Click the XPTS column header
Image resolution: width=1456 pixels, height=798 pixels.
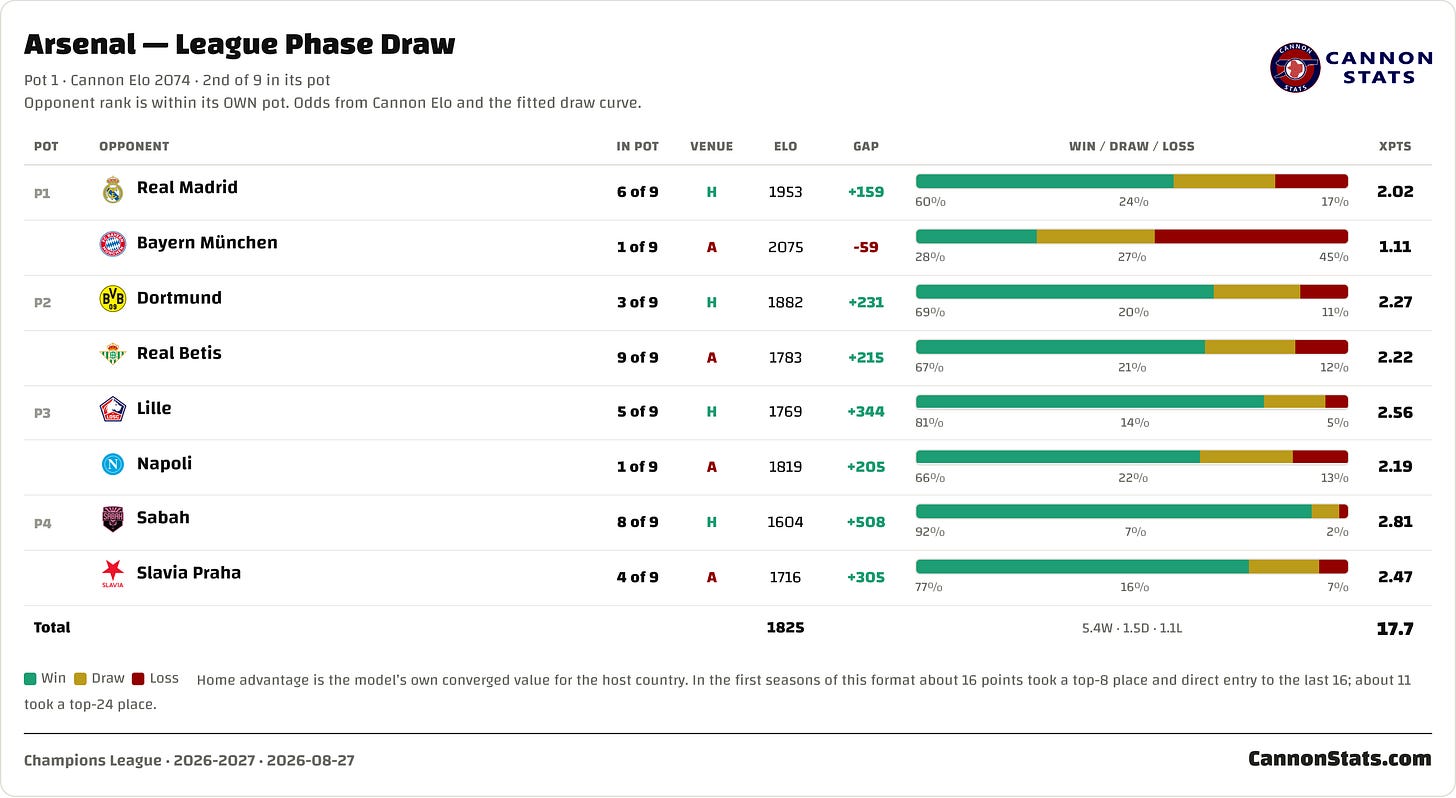pyautogui.click(x=1395, y=146)
